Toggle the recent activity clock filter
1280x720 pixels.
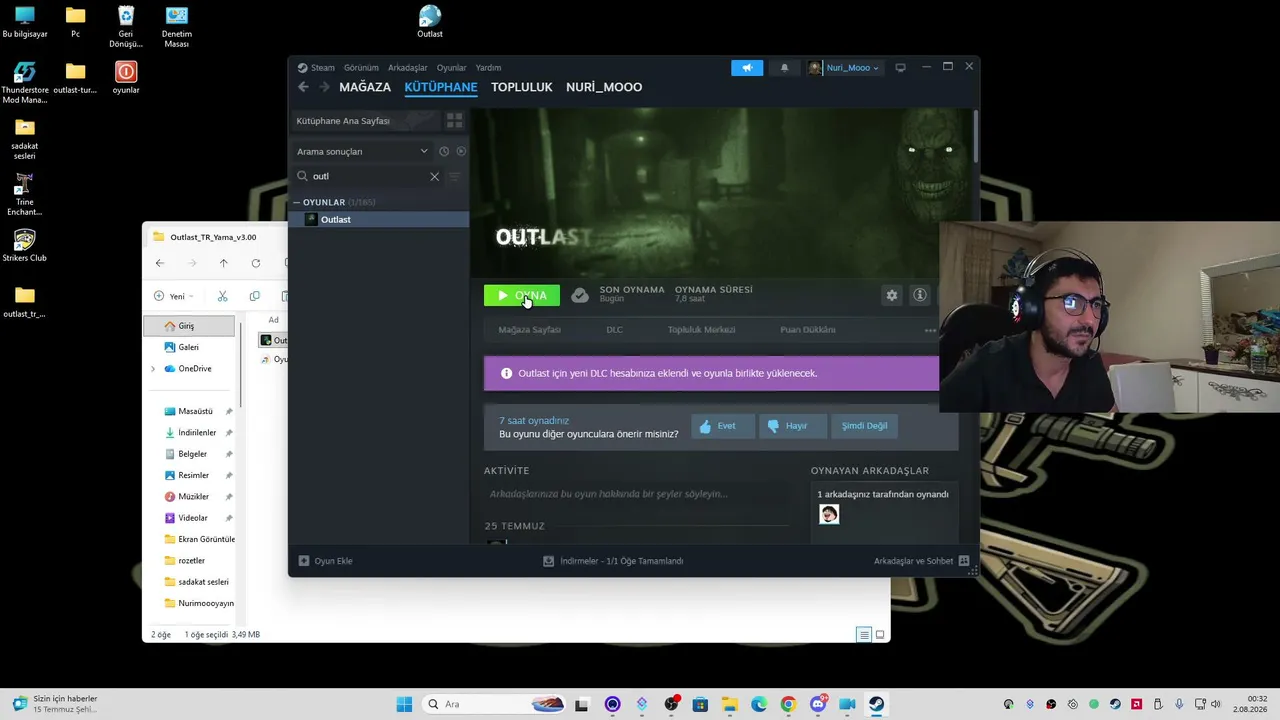coord(444,151)
